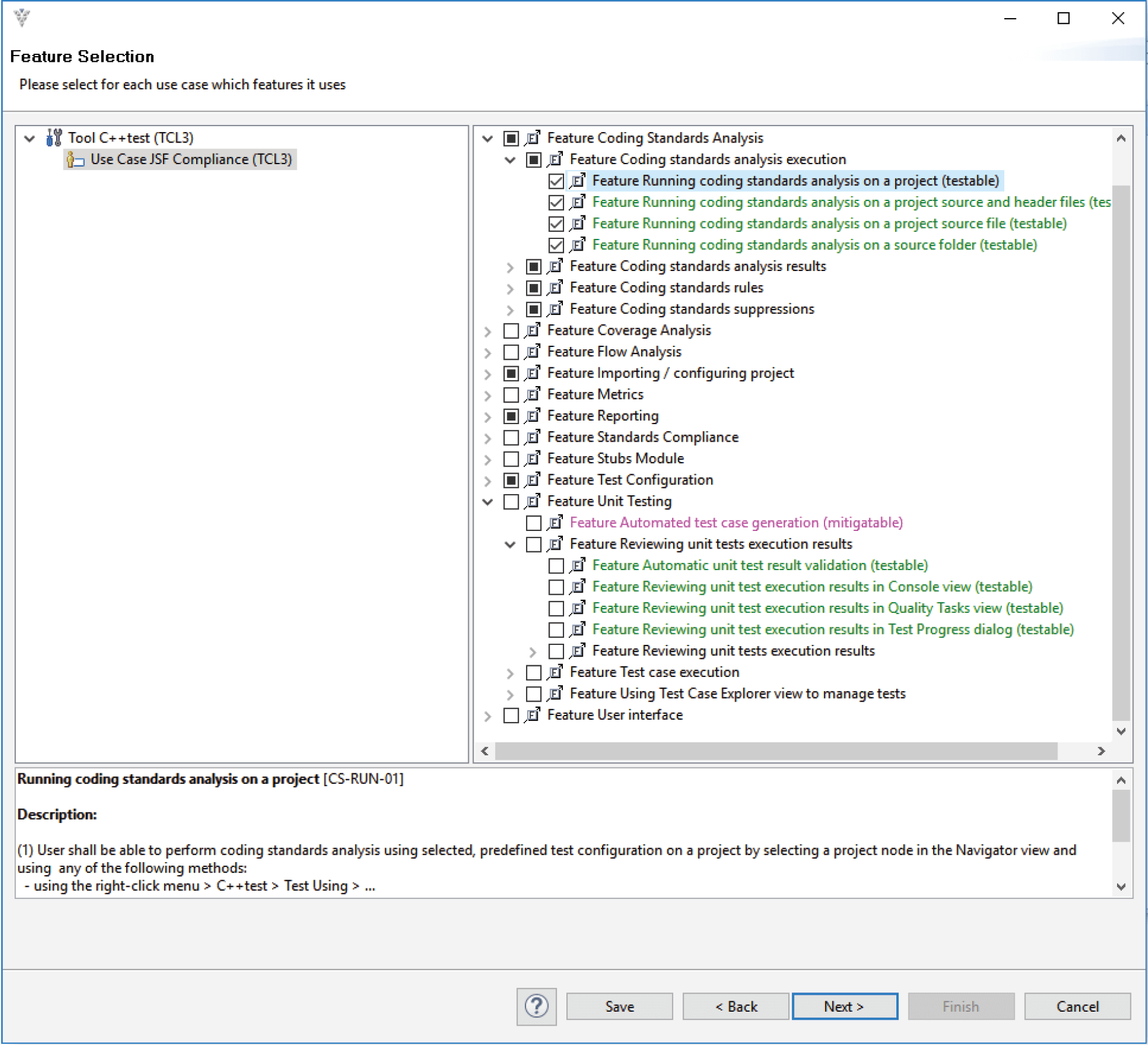Enable the Feature Flow Analysis checkbox
1148x1045 pixels.
point(510,352)
